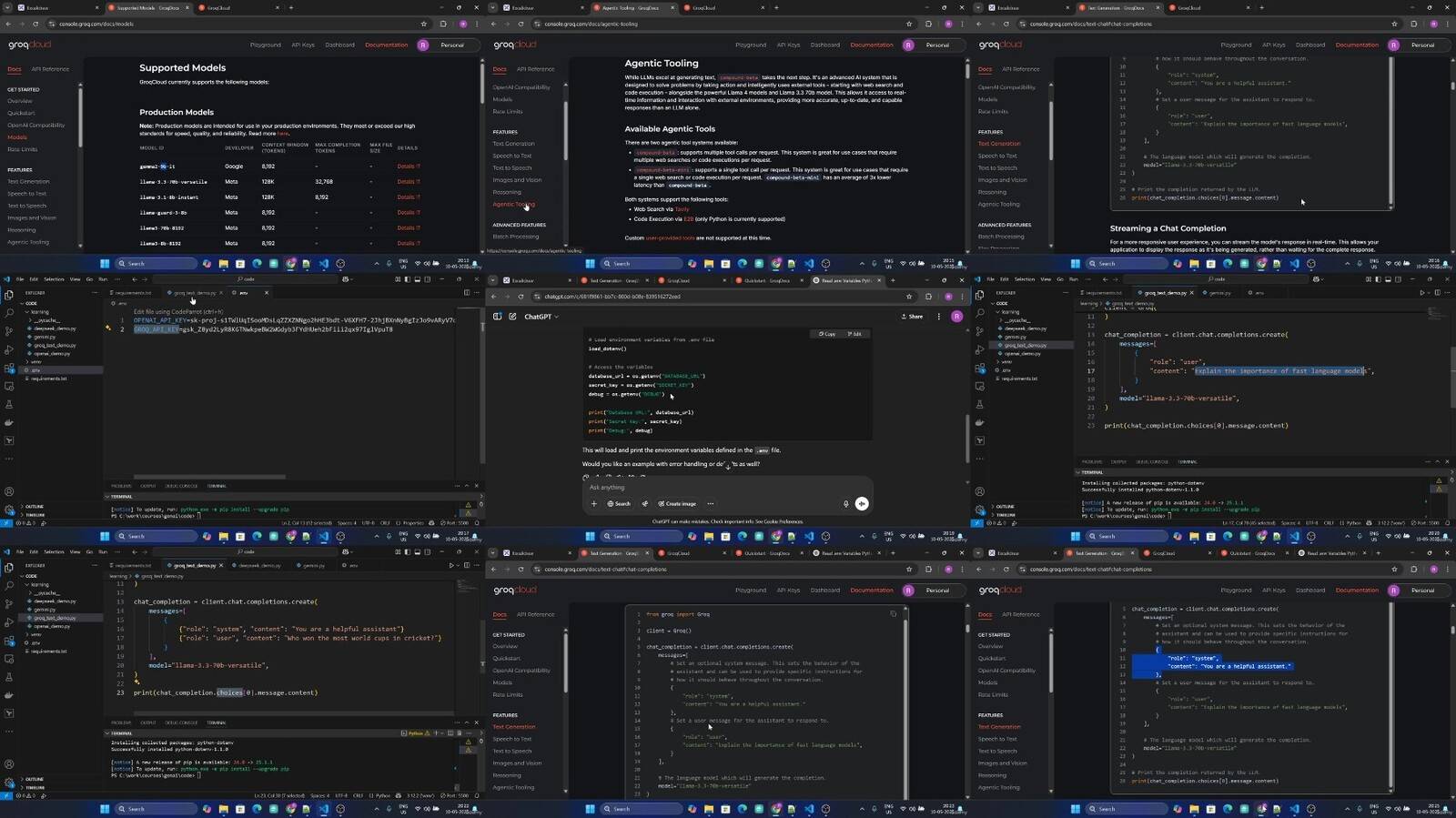Open ChatGPT conversation options kebab menu
Image resolution: width=1456 pixels, height=818 pixels.
(x=939, y=317)
